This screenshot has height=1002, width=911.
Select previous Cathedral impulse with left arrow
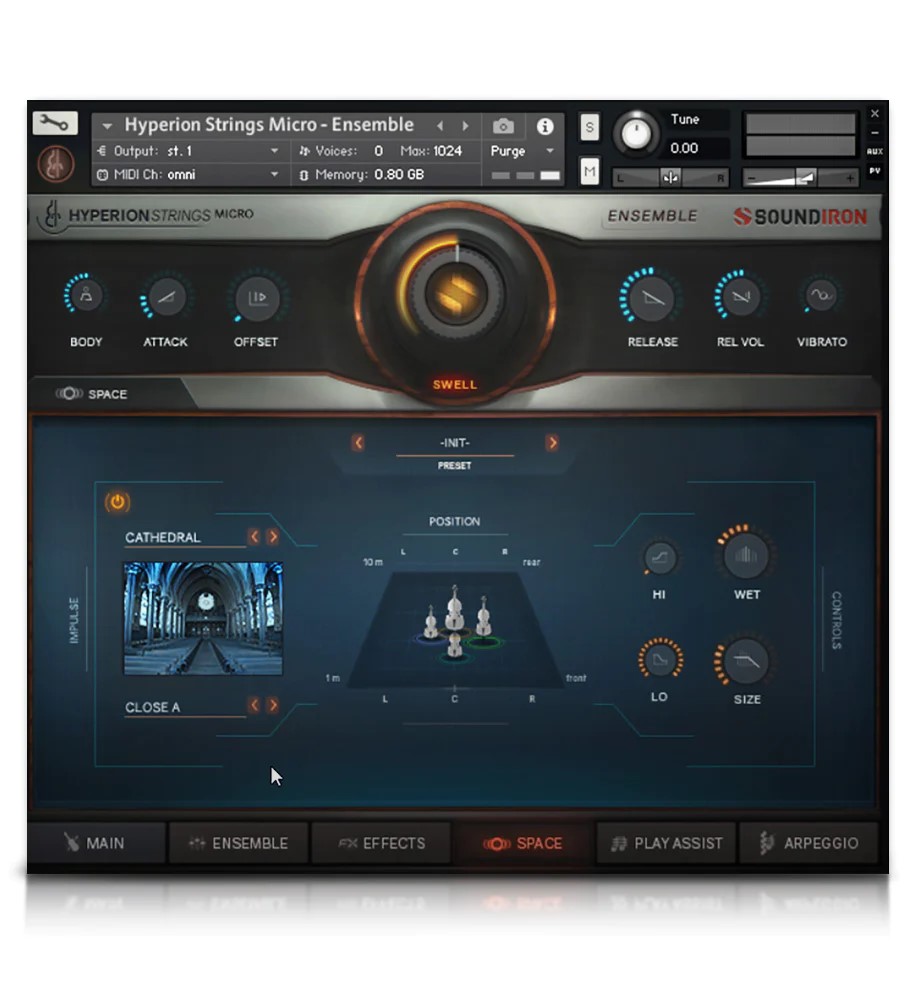pos(254,536)
